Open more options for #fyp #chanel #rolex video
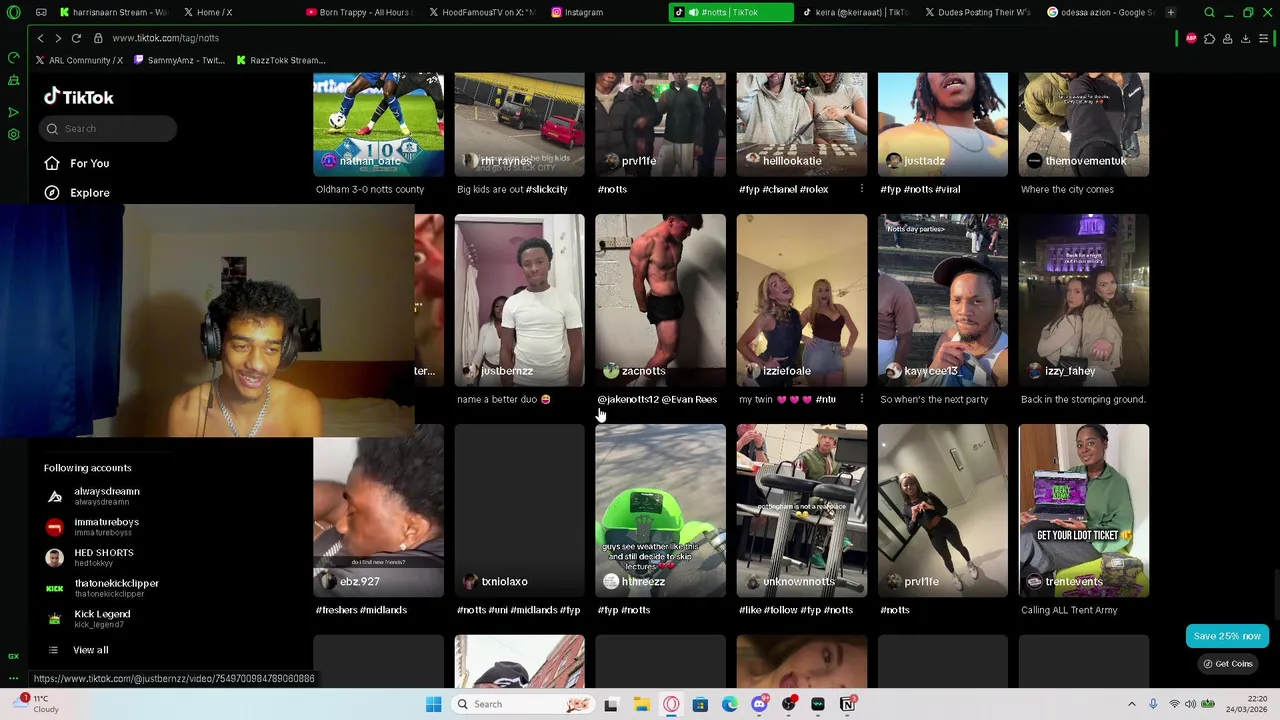This screenshot has height=720, width=1280. [x=861, y=189]
